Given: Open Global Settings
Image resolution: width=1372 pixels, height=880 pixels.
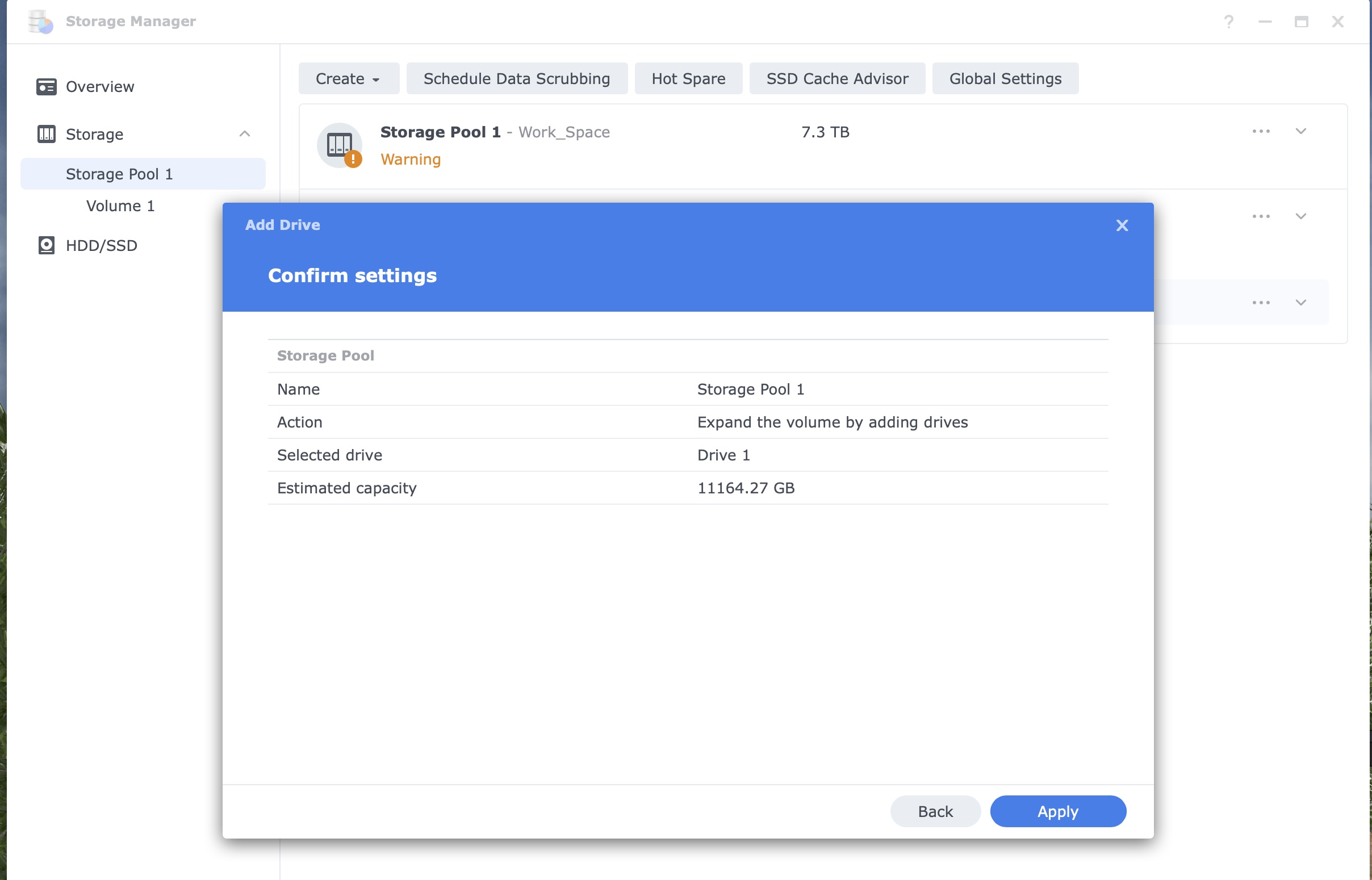Looking at the screenshot, I should pos(1005,79).
